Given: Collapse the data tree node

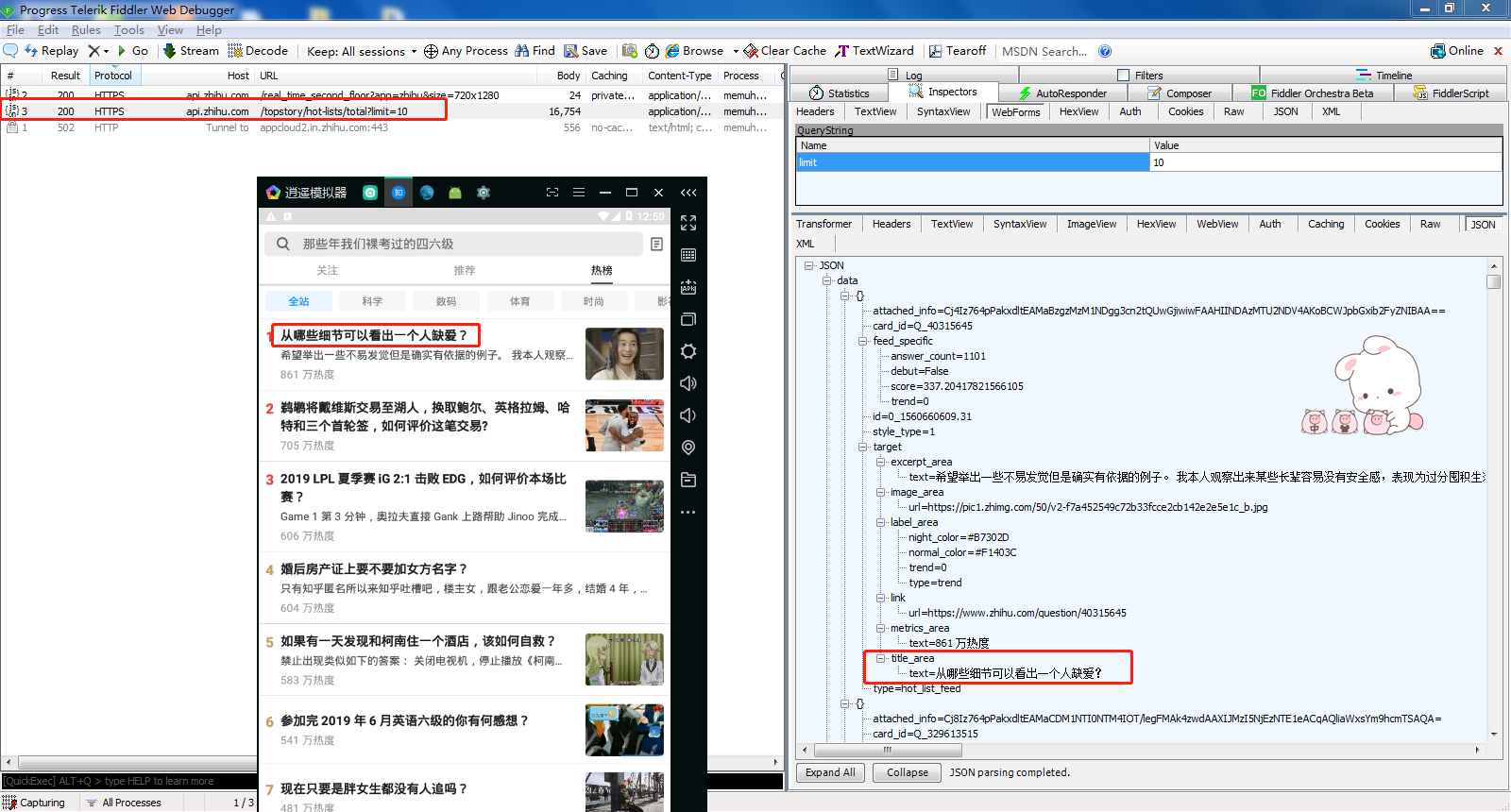Looking at the screenshot, I should pos(826,280).
